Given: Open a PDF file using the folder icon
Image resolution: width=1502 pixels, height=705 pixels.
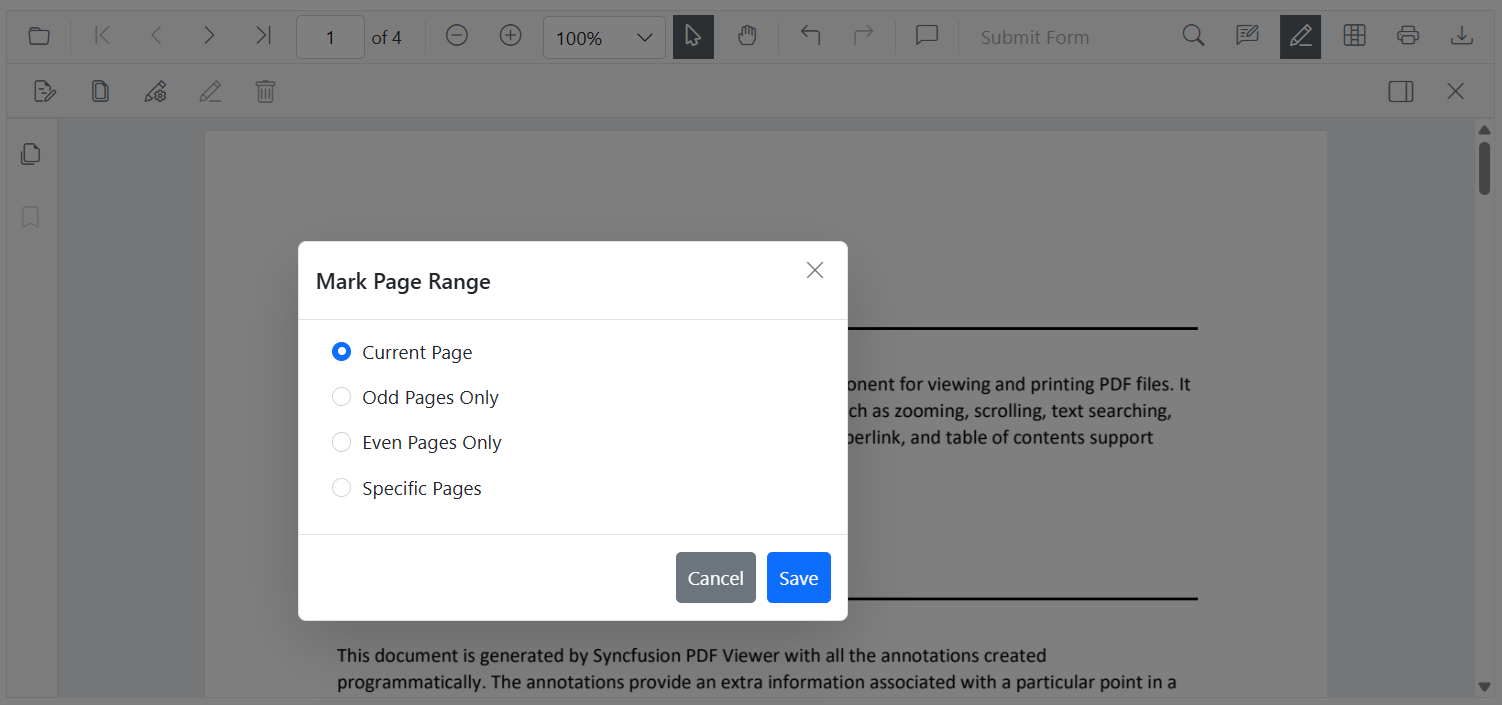Looking at the screenshot, I should click(x=39, y=36).
